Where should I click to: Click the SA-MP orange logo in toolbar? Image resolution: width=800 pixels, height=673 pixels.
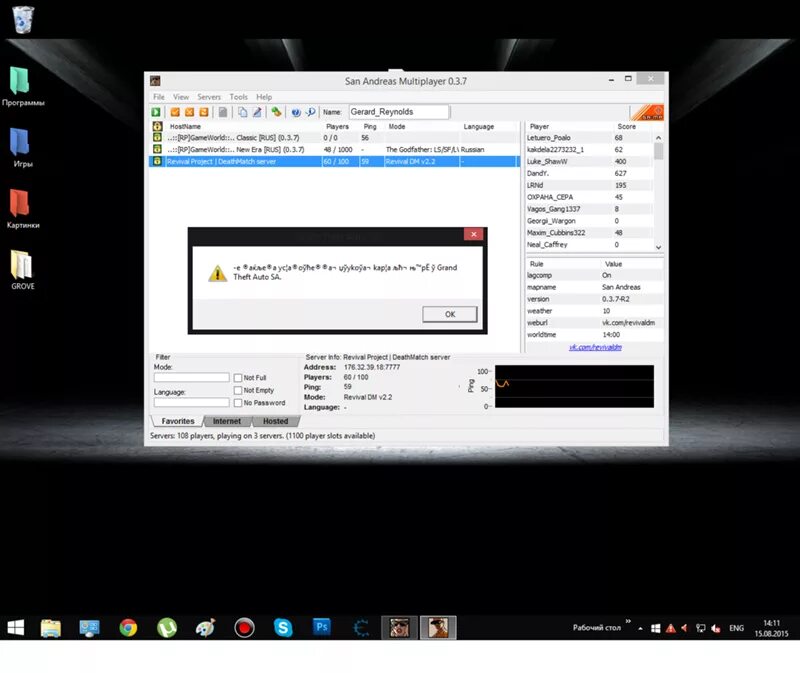(648, 112)
